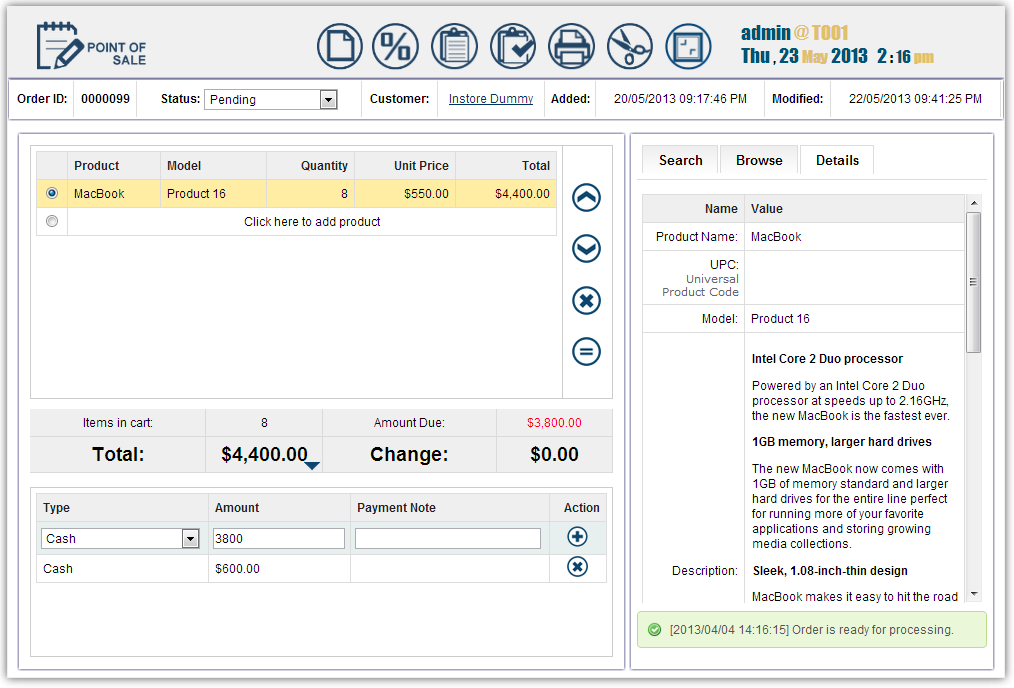Image resolution: width=1014 pixels, height=688 pixels.
Task: Click the Point of Sale logo
Action: click(x=91, y=45)
